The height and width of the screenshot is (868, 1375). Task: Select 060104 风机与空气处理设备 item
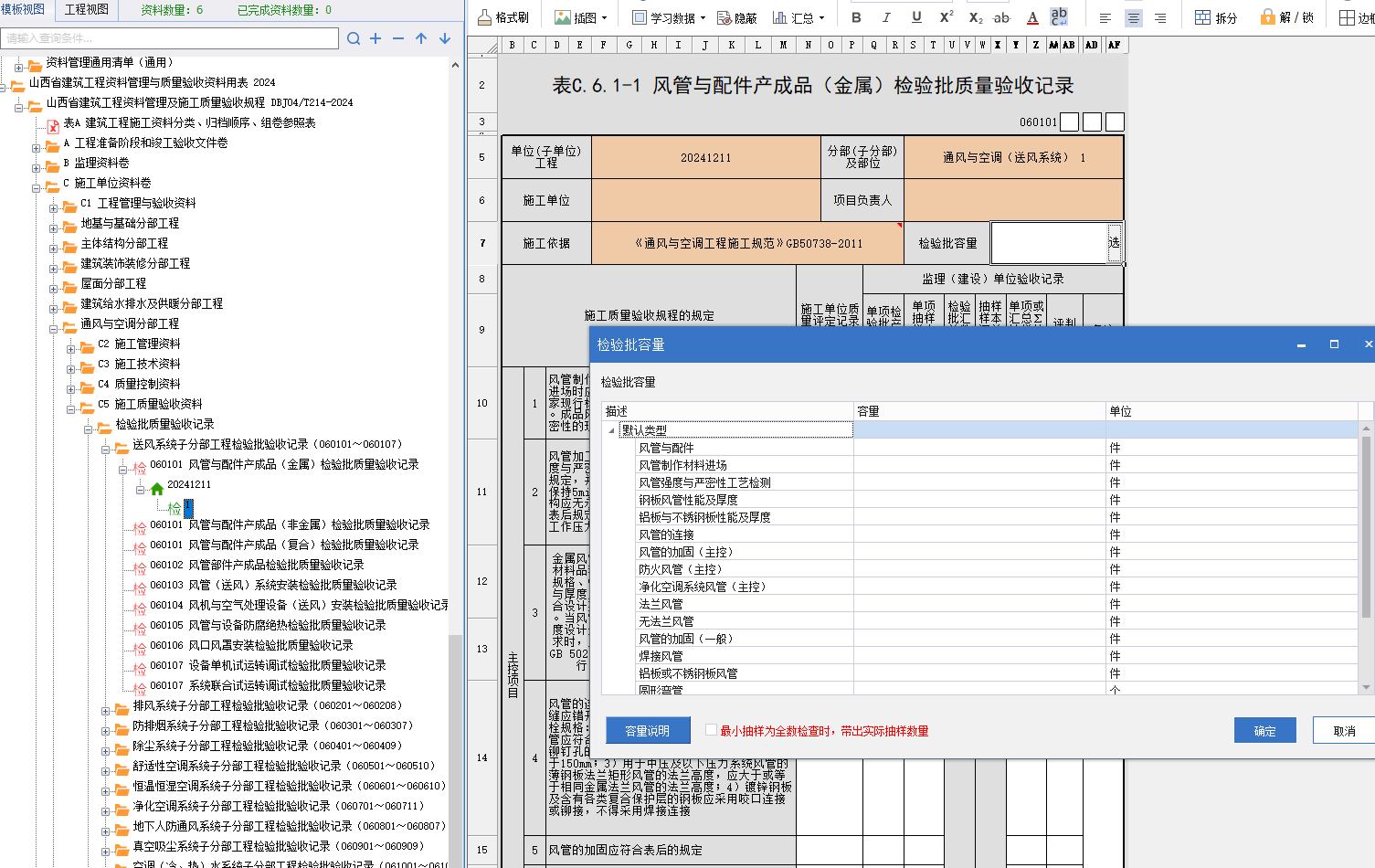point(300,606)
